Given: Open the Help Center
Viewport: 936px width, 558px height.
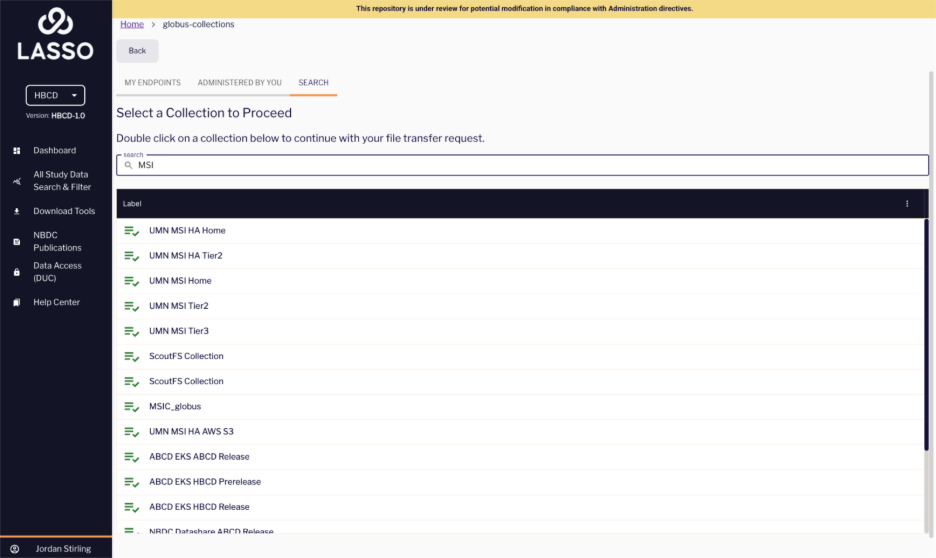Looking at the screenshot, I should click(x=56, y=302).
